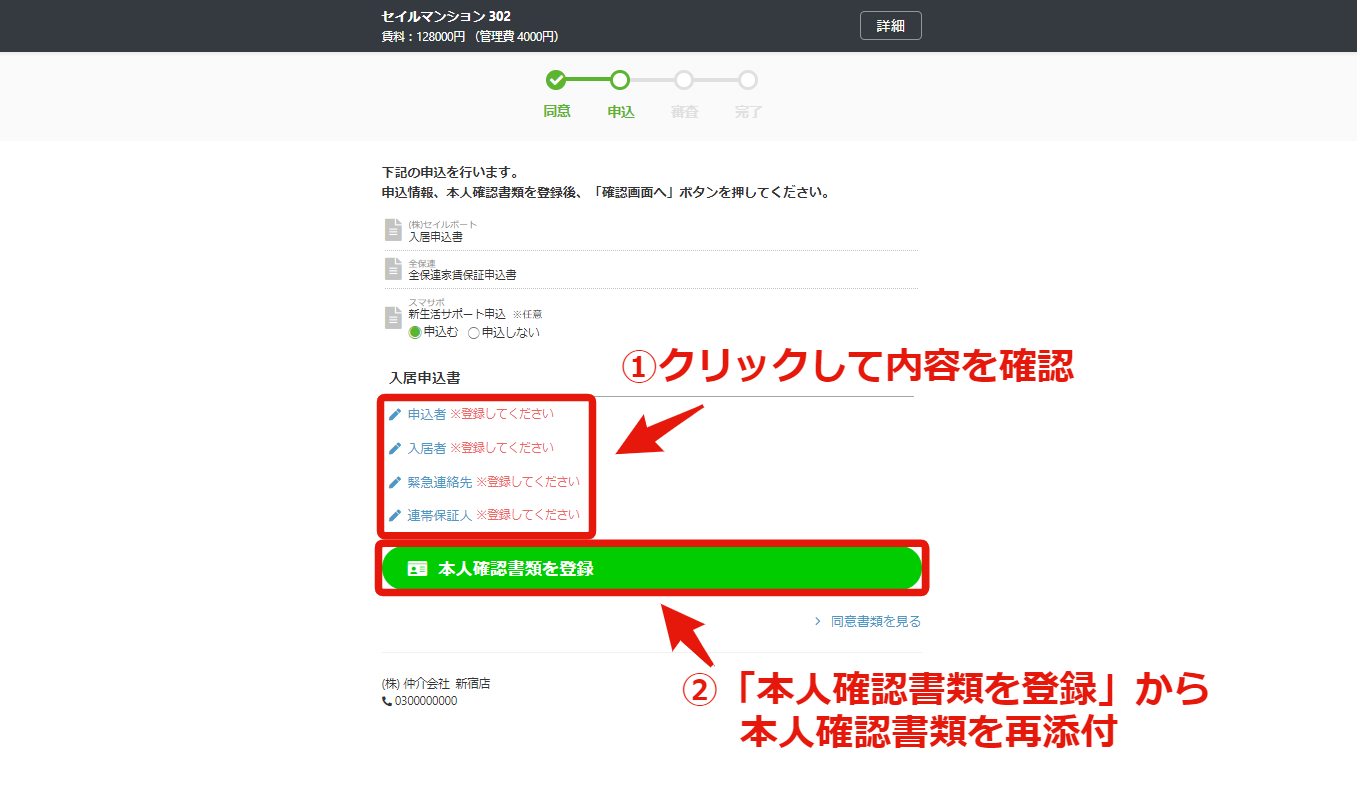Viewport: 1357px width, 795px height.
Task: Click the pencil icon next to 入居者
Action: (x=395, y=448)
